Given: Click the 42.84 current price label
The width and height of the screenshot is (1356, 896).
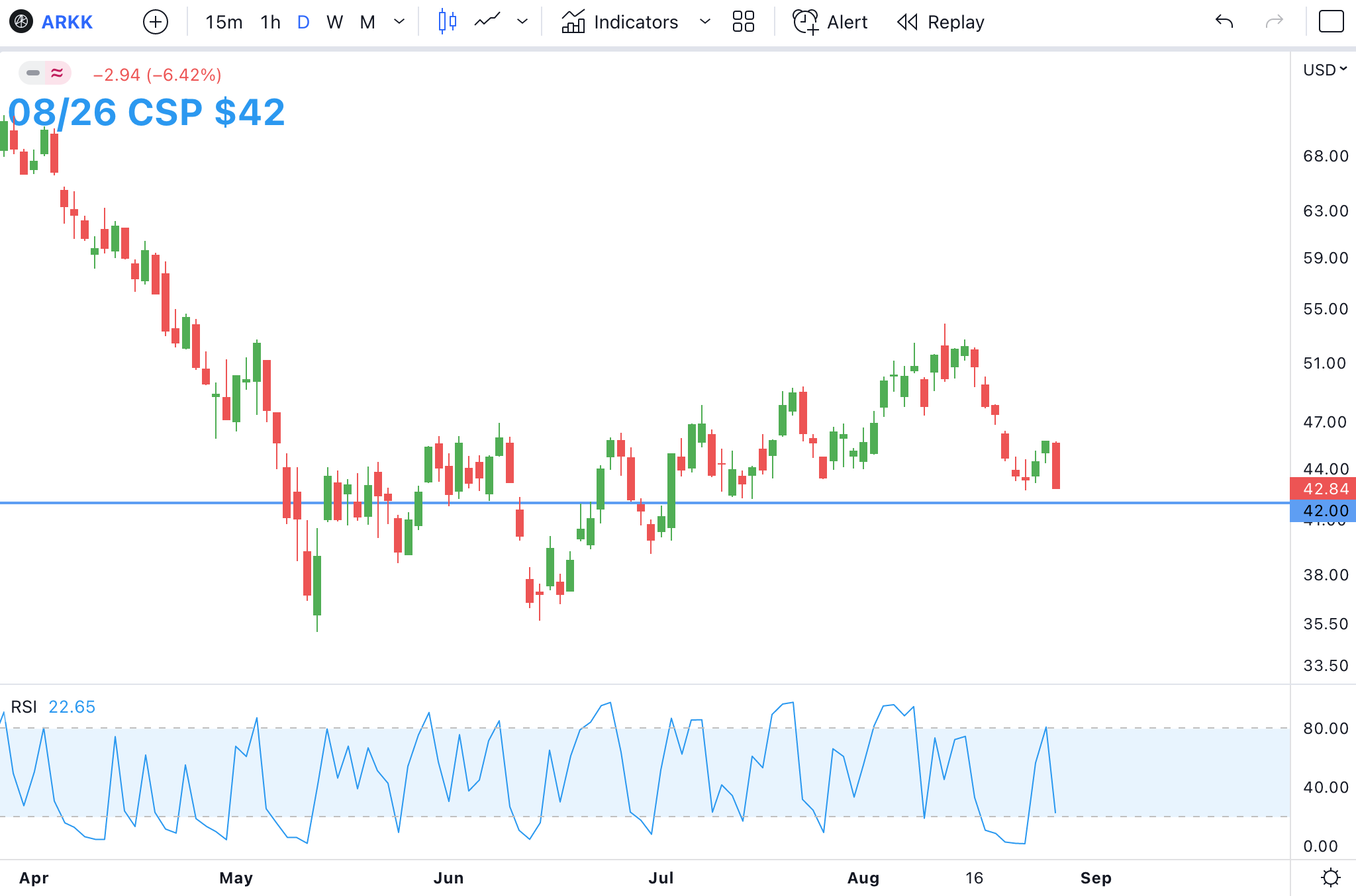Looking at the screenshot, I should [x=1324, y=489].
